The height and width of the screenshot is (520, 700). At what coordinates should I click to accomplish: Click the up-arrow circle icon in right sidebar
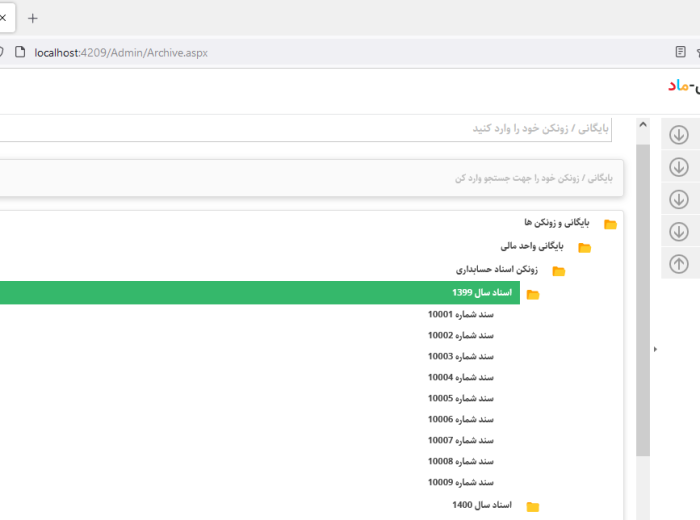tap(678, 264)
